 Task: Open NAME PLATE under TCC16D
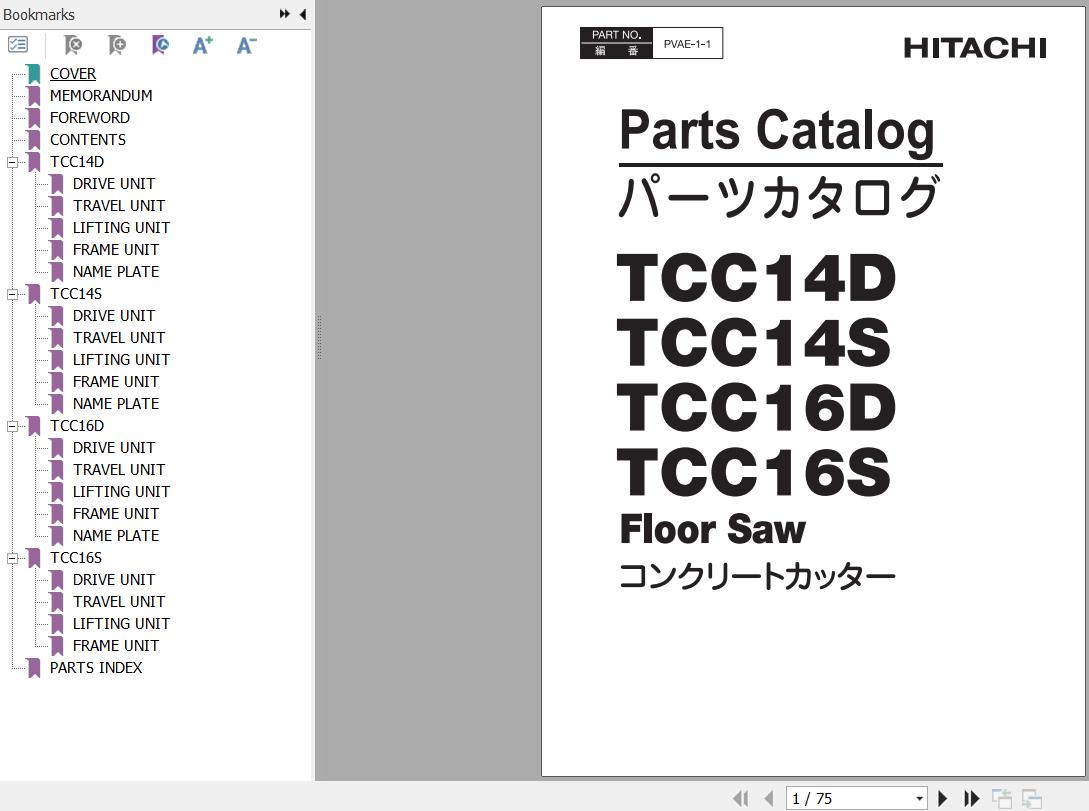[x=116, y=536]
